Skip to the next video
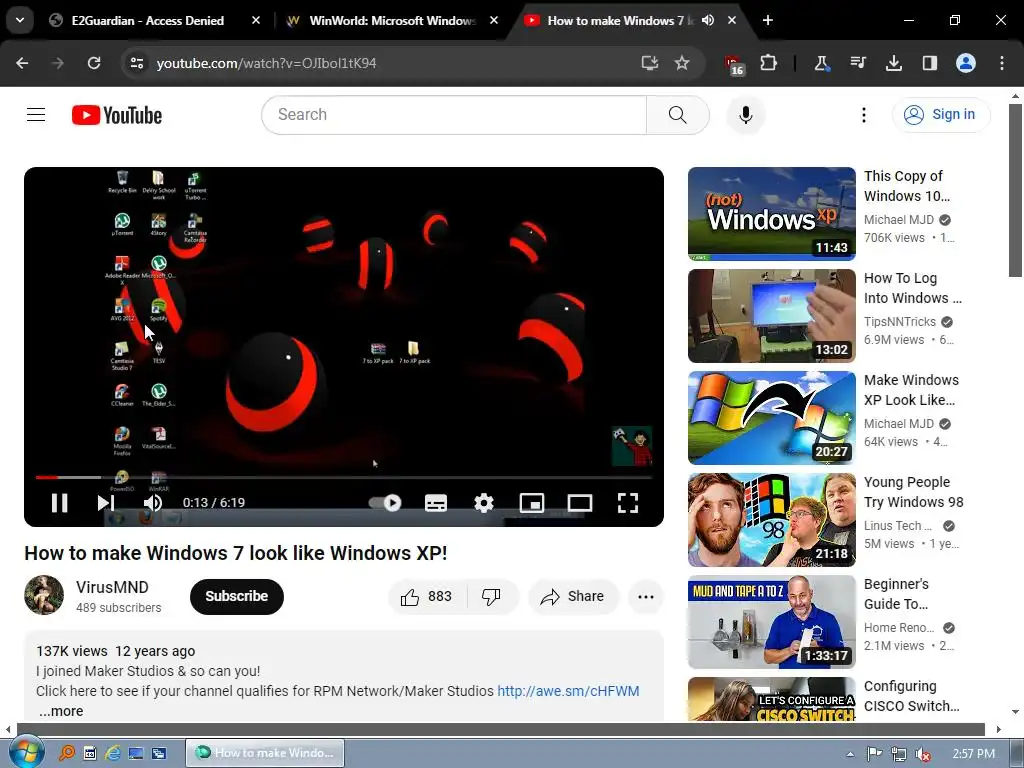The width and height of the screenshot is (1024, 768). [106, 503]
